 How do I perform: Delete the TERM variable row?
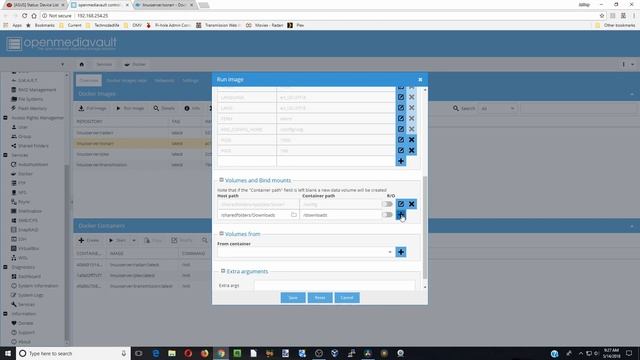(x=411, y=118)
